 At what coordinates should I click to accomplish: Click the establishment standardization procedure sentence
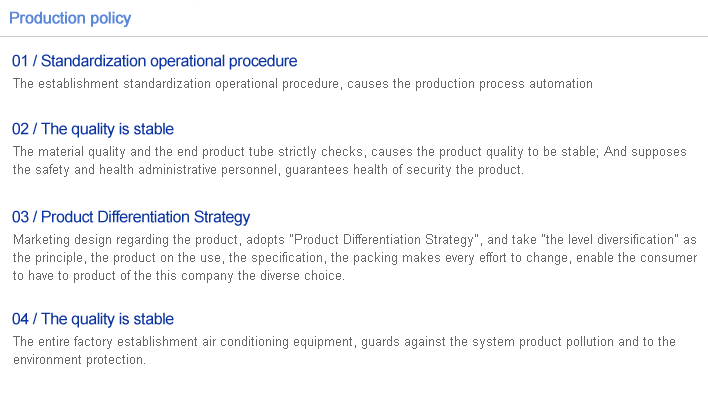pyautogui.click(x=303, y=84)
